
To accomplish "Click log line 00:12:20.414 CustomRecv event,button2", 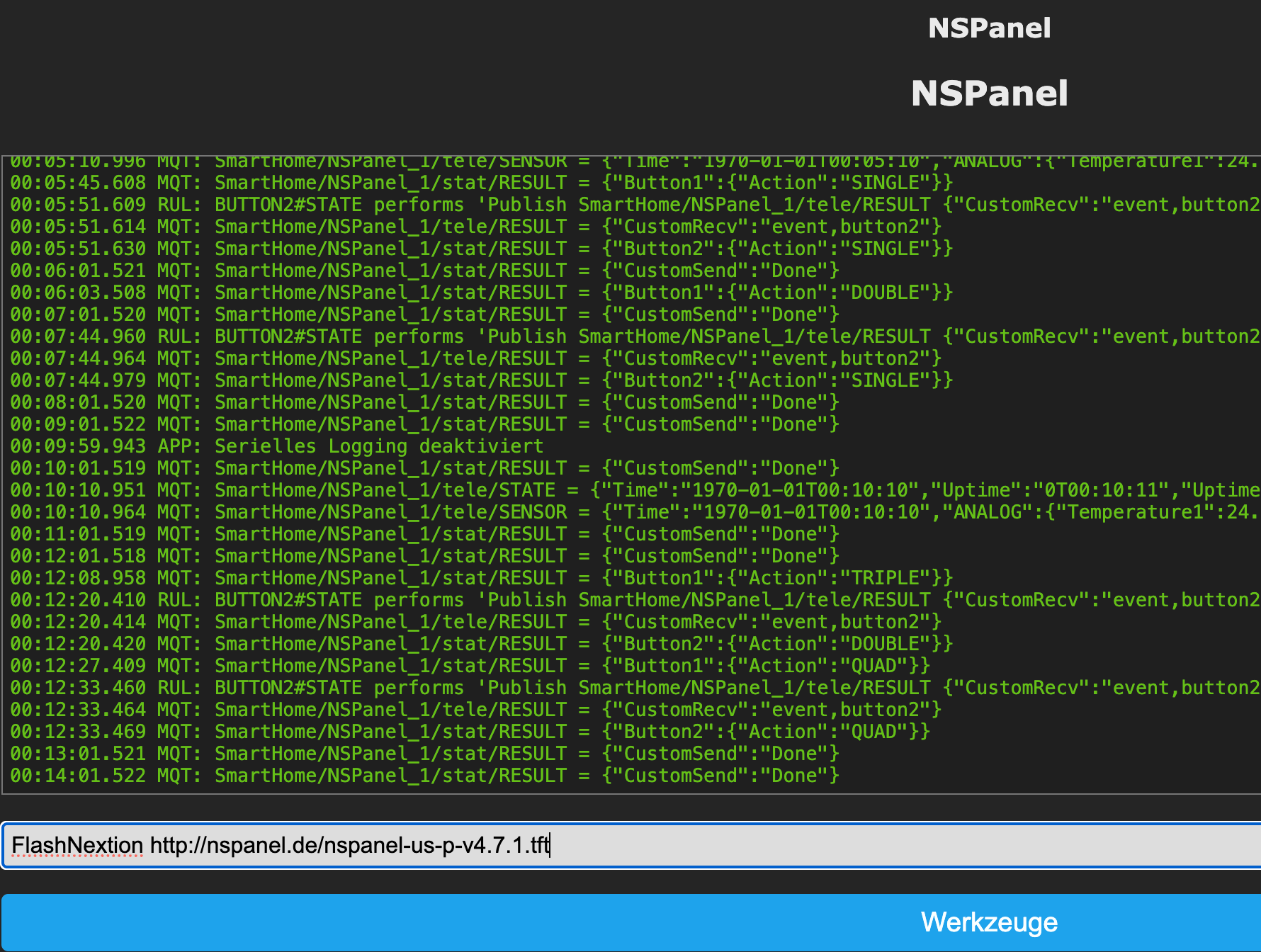I will 476,622.
